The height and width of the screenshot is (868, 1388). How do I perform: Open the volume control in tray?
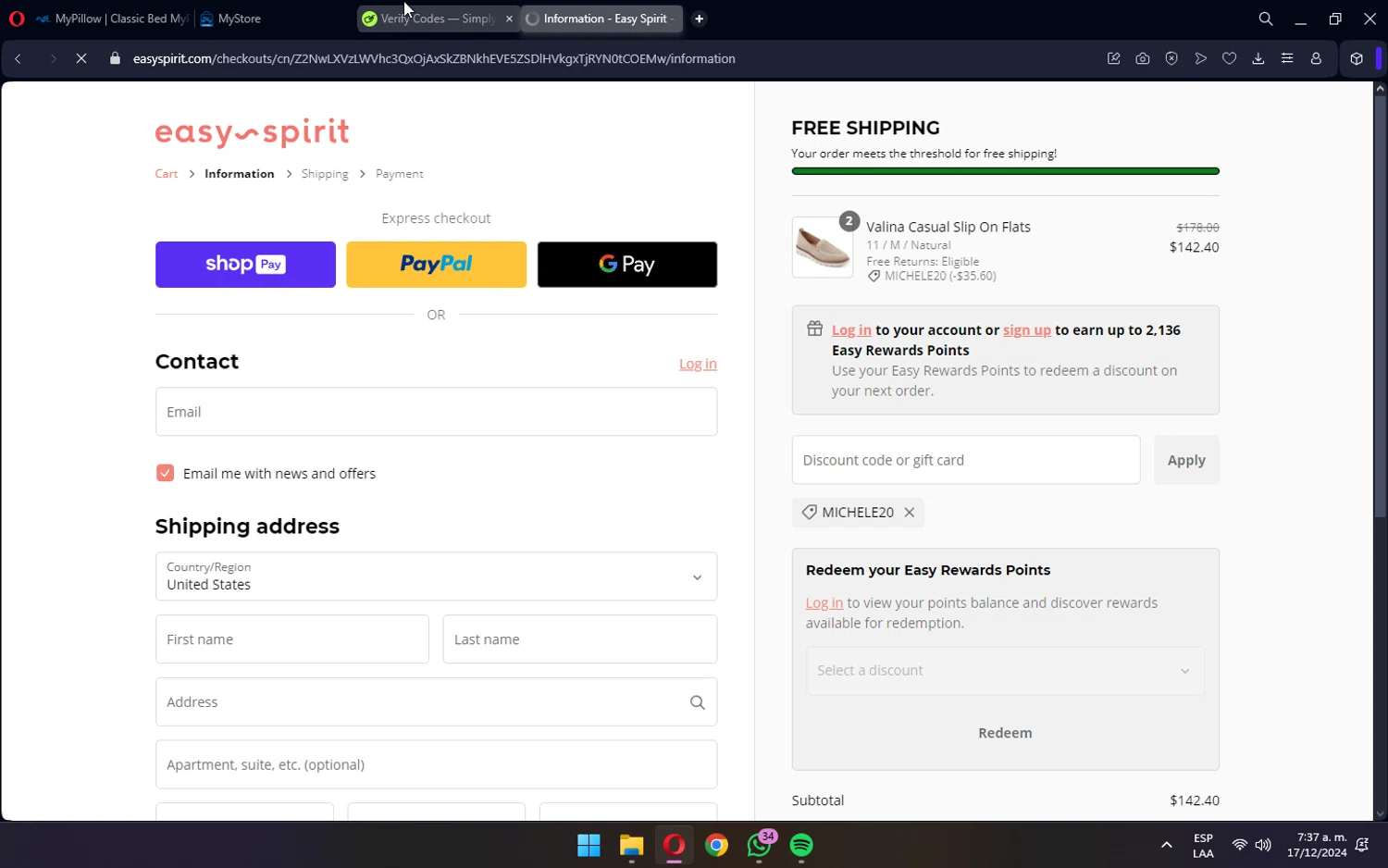1263,846
